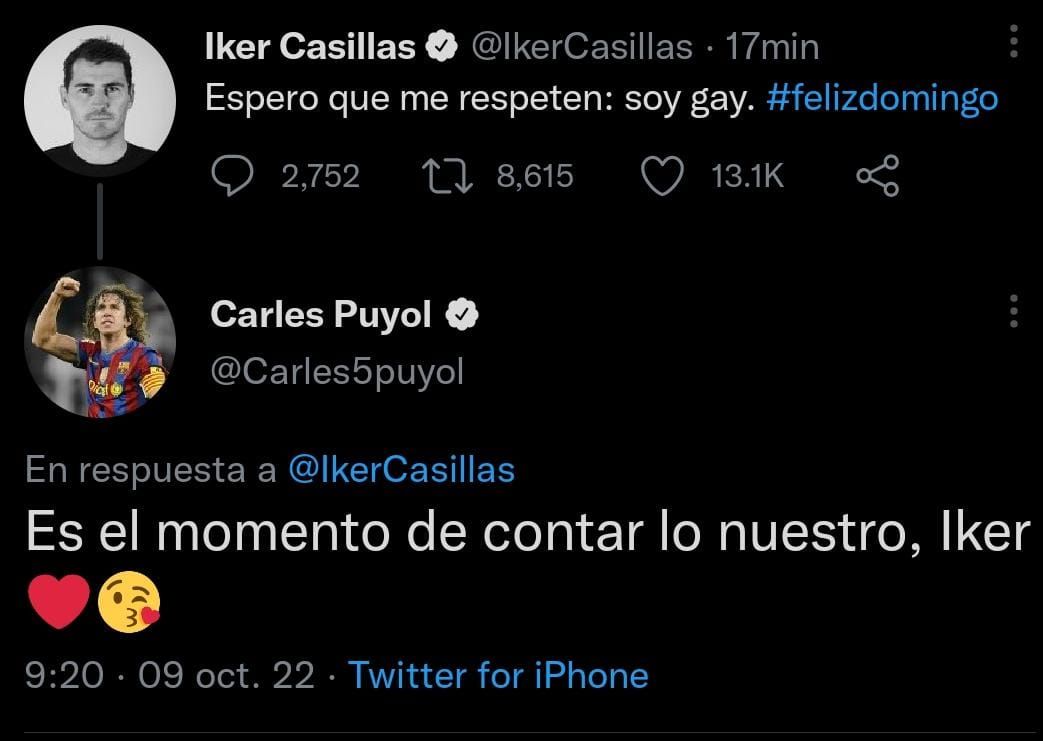Click Carles Puyol verified checkmark
The height and width of the screenshot is (741, 1043).
pyautogui.click(x=463, y=313)
